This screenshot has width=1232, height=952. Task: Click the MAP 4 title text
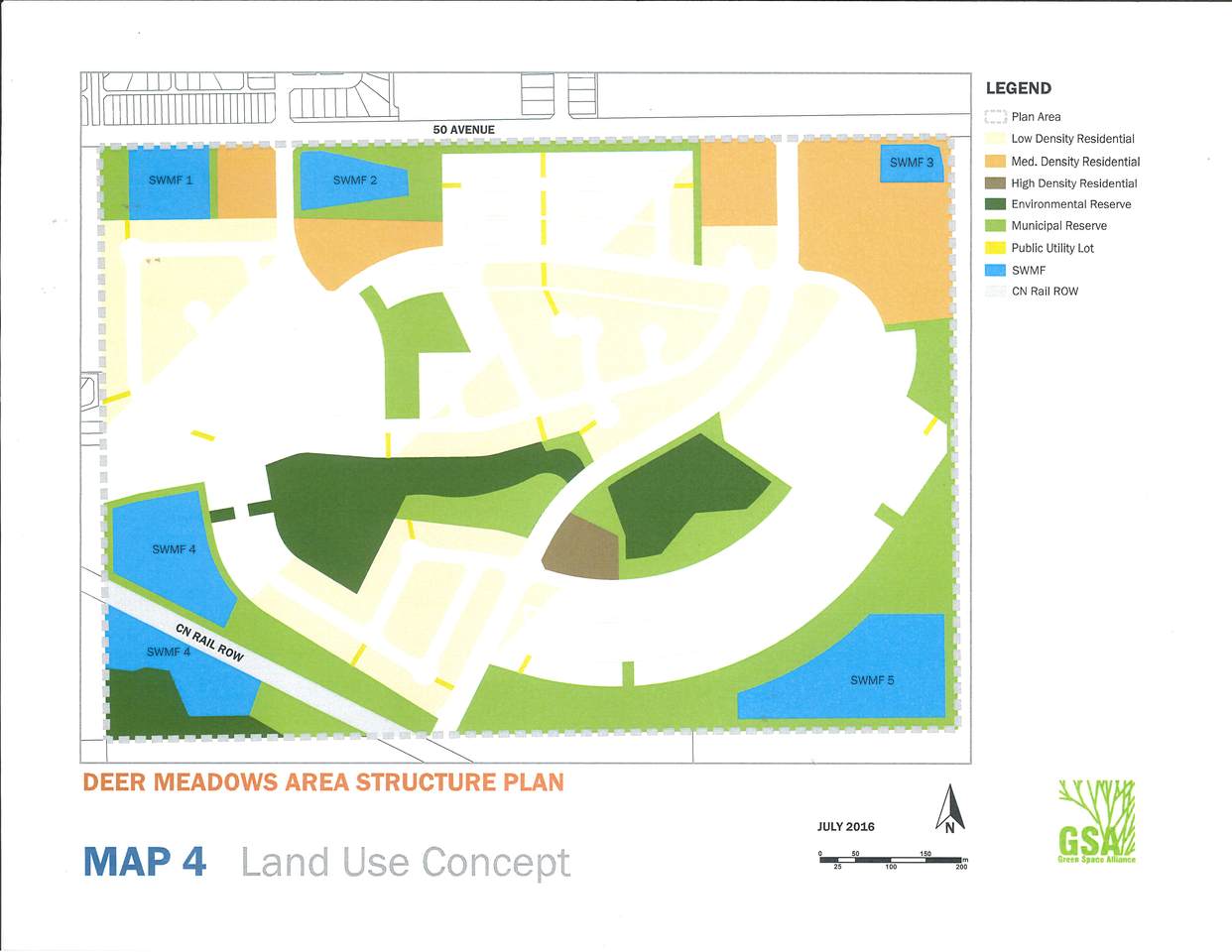click(145, 862)
